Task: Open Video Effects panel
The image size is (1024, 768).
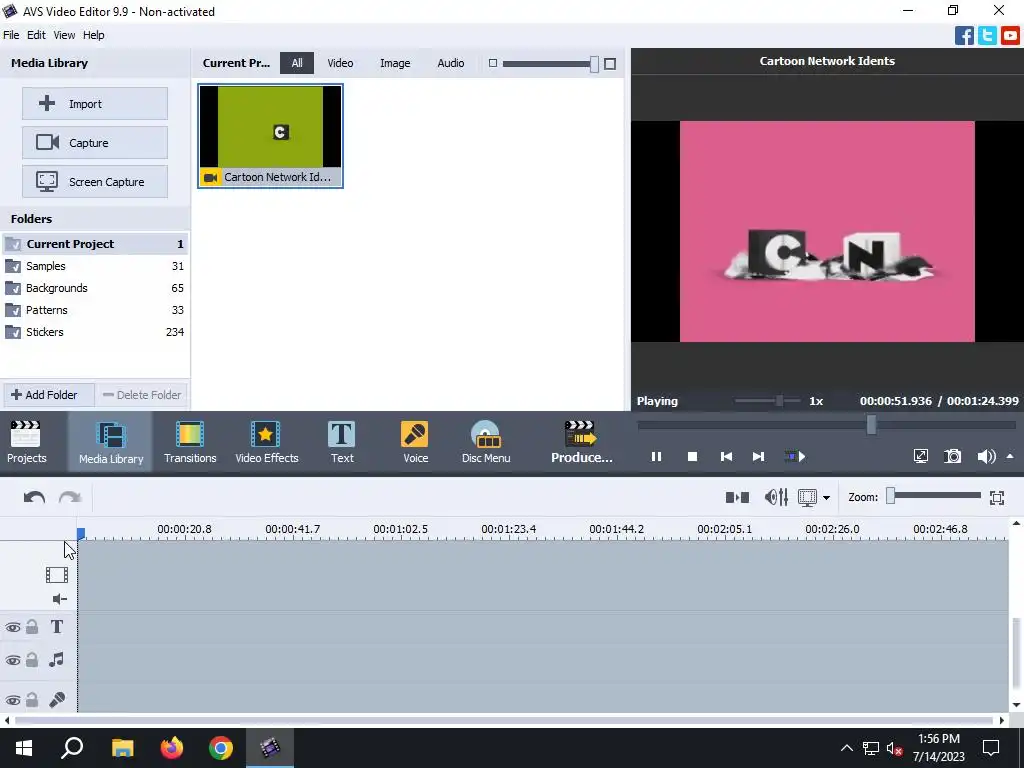Action: pyautogui.click(x=266, y=441)
